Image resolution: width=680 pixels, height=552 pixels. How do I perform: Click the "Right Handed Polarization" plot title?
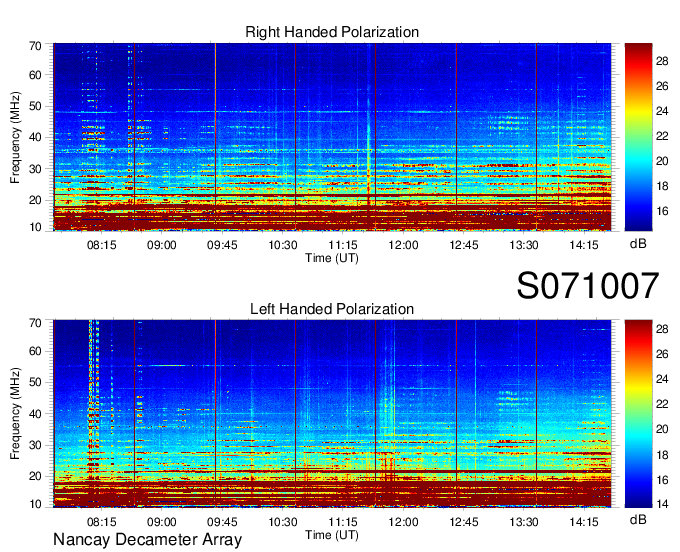pos(332,32)
